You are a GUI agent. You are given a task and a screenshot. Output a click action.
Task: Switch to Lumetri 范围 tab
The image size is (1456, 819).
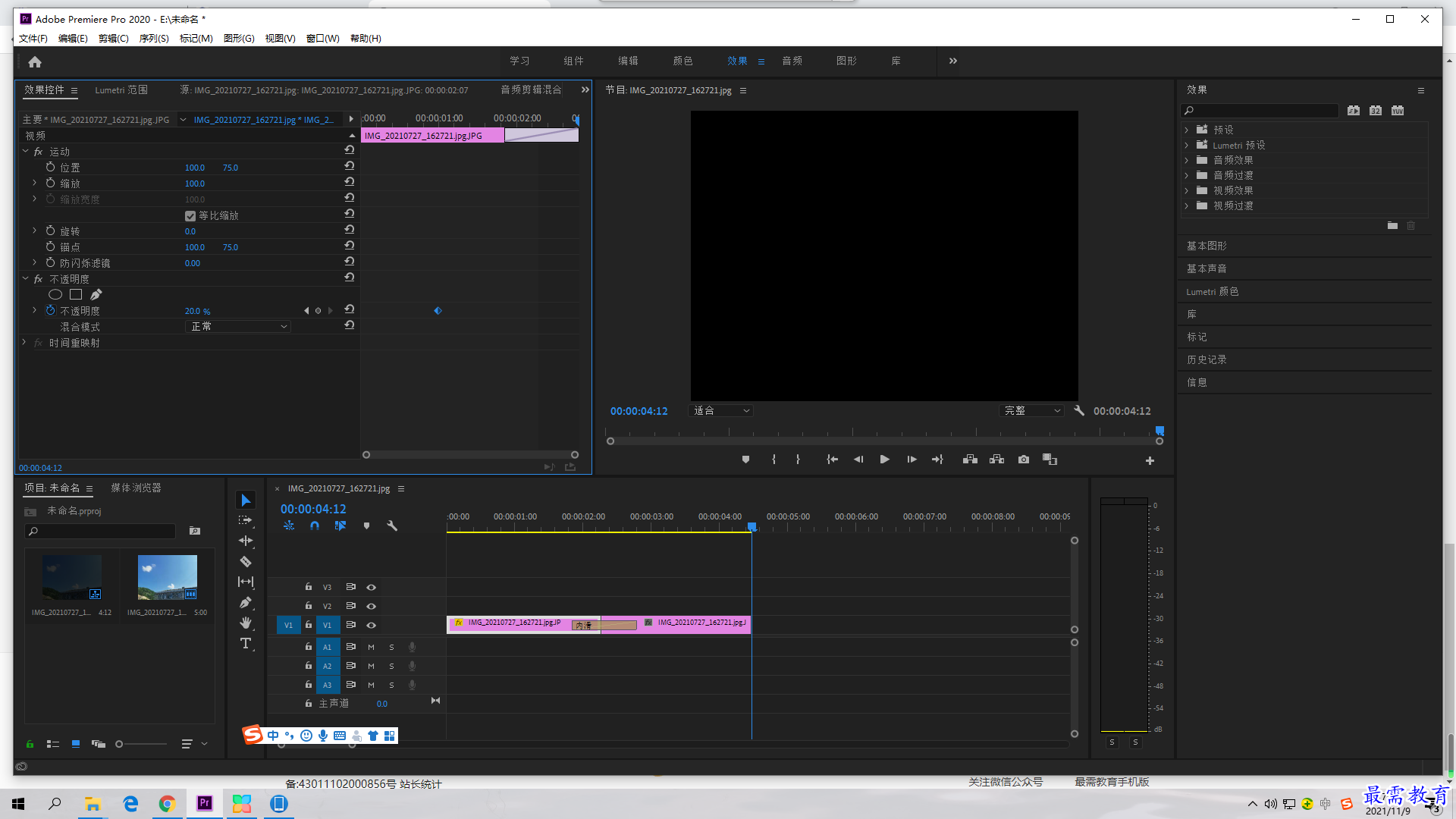point(121,89)
